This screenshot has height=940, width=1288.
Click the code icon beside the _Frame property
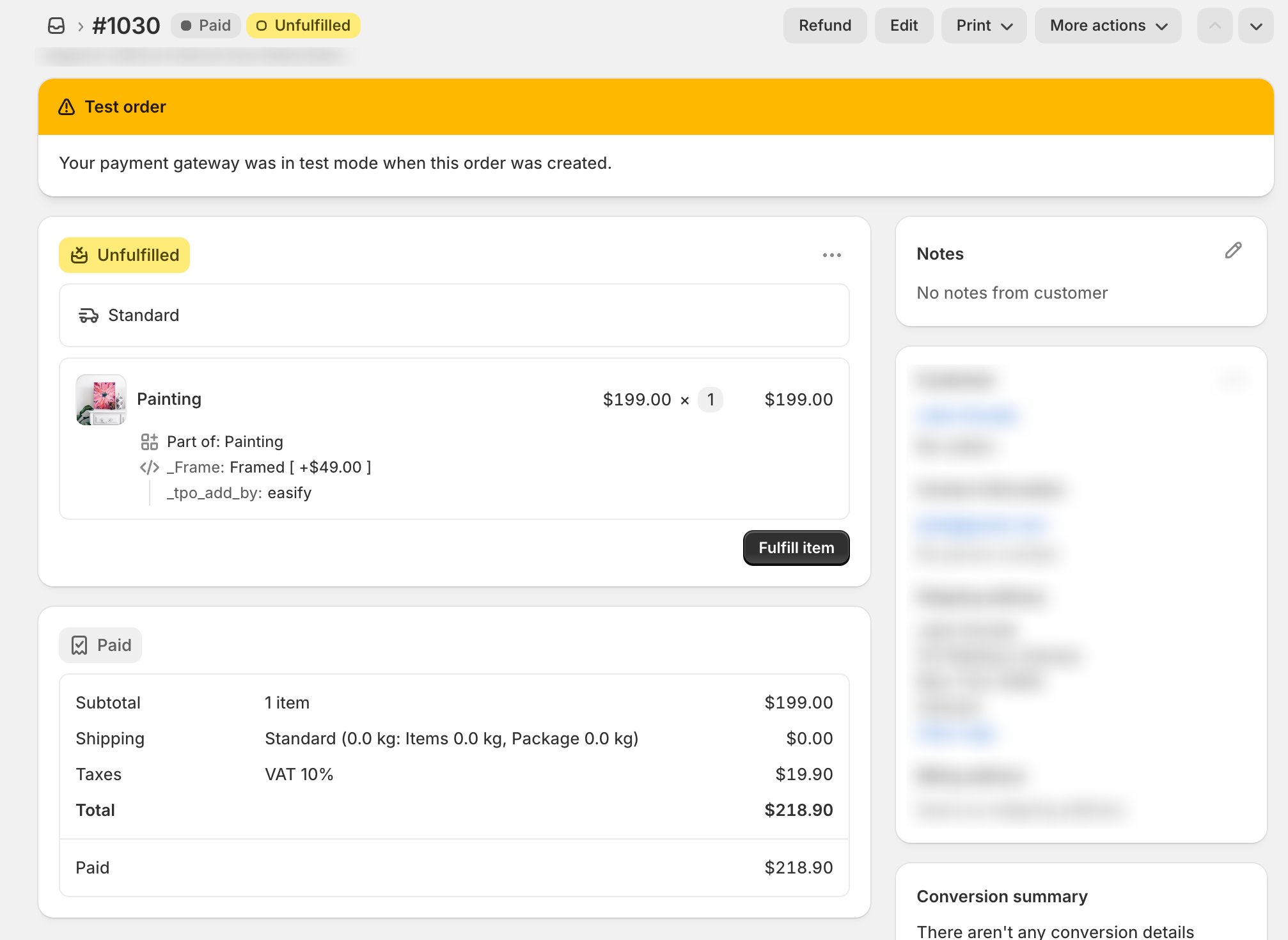(x=149, y=467)
